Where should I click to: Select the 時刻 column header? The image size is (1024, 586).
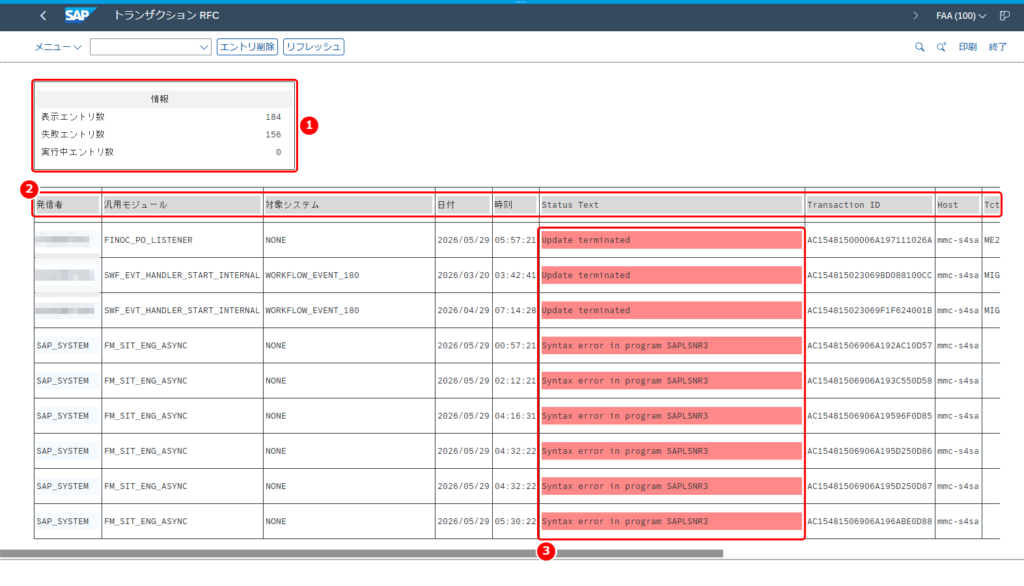point(515,205)
